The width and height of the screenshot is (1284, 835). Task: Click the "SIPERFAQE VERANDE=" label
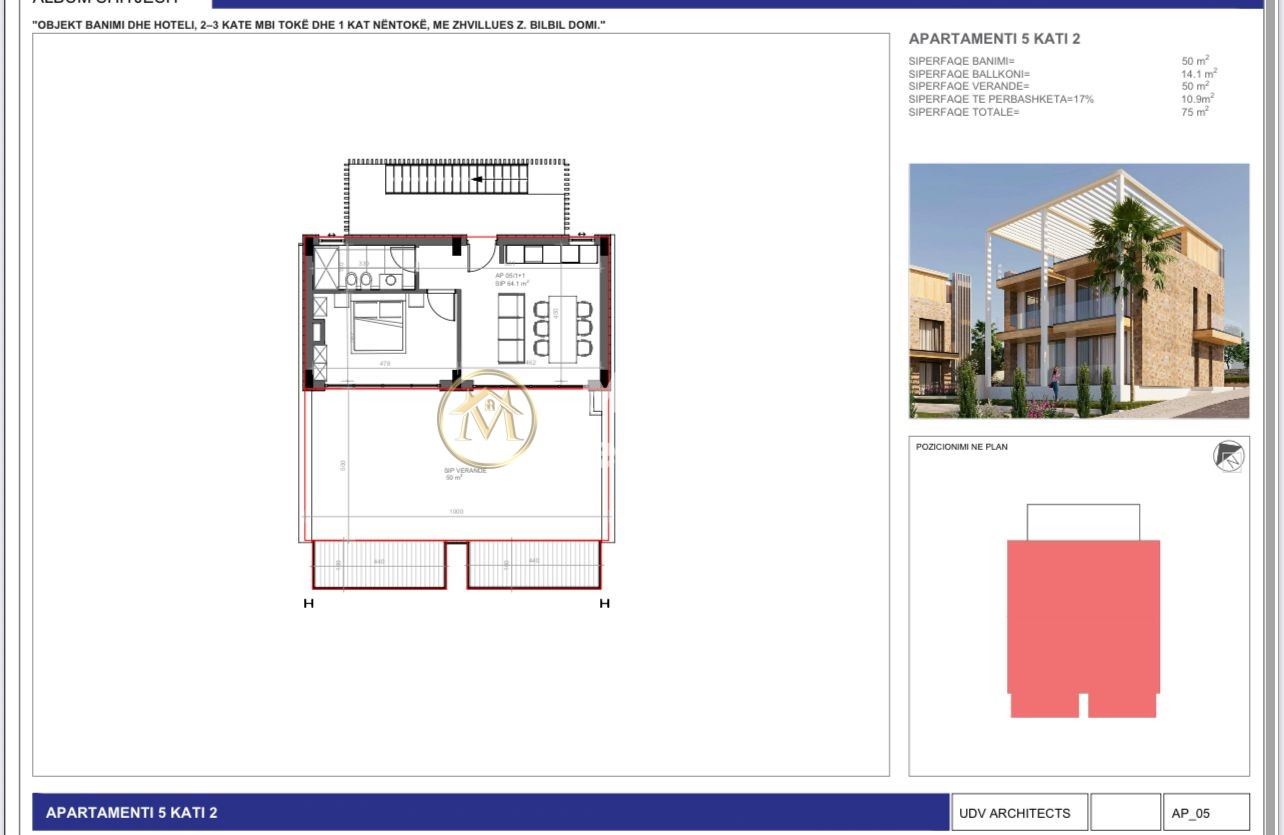967,86
